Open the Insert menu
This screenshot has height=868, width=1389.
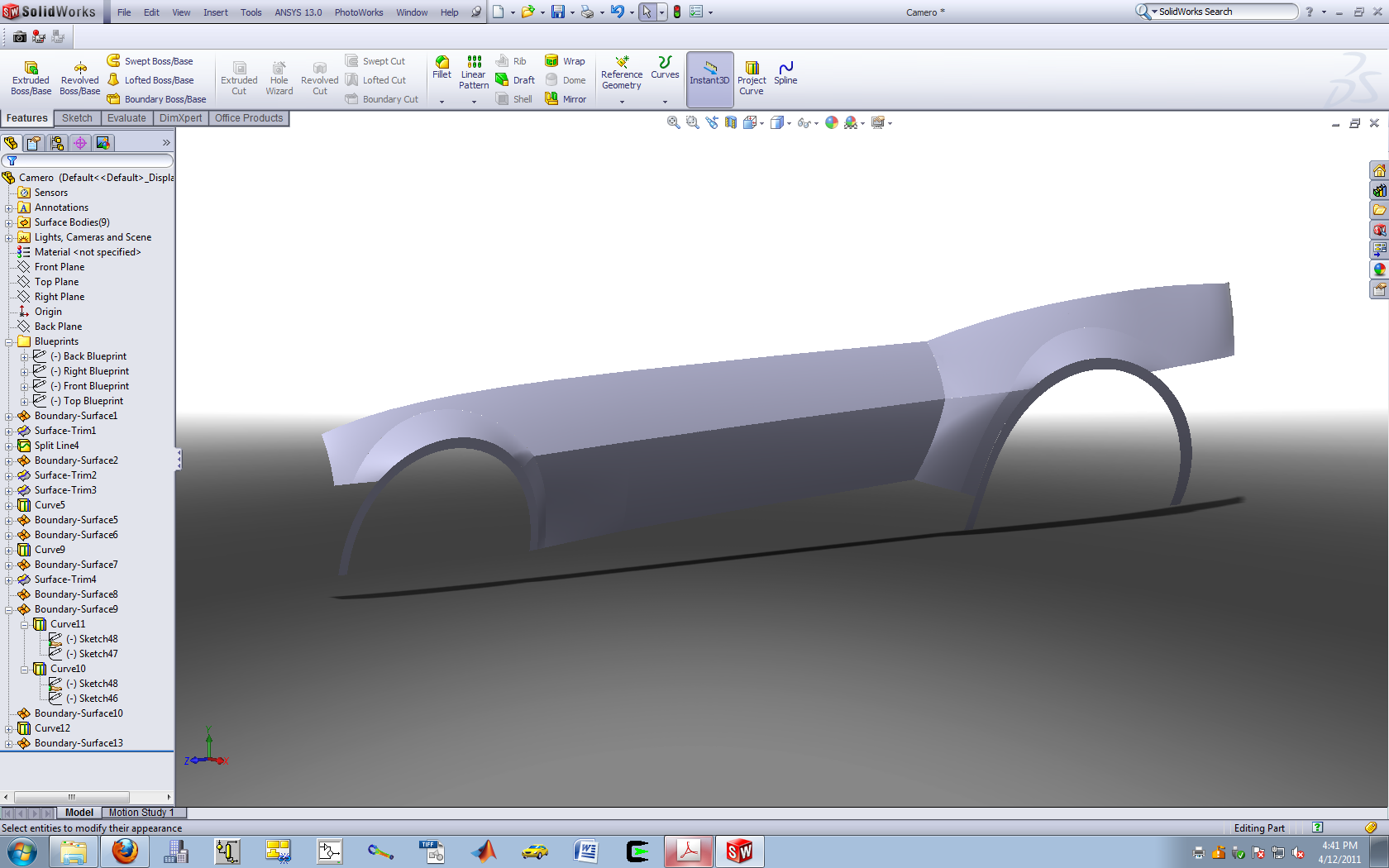coord(215,12)
